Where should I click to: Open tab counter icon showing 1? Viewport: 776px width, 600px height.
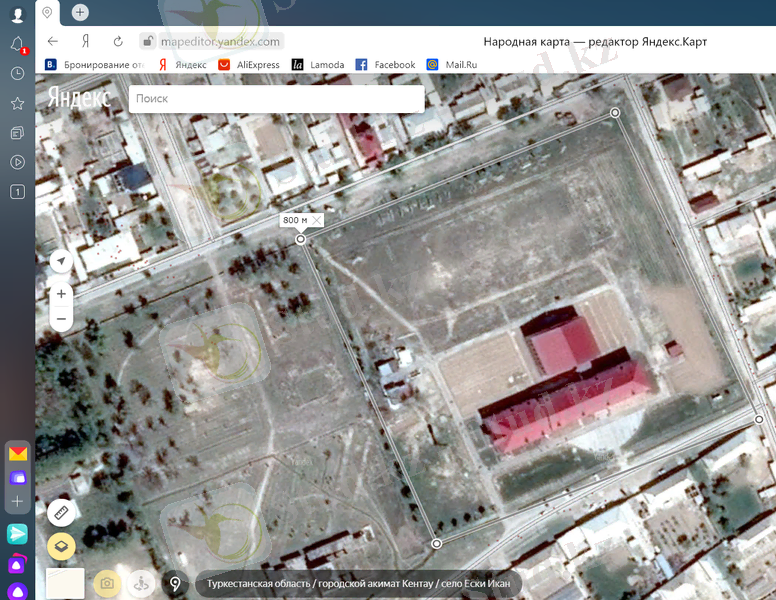click(x=17, y=192)
